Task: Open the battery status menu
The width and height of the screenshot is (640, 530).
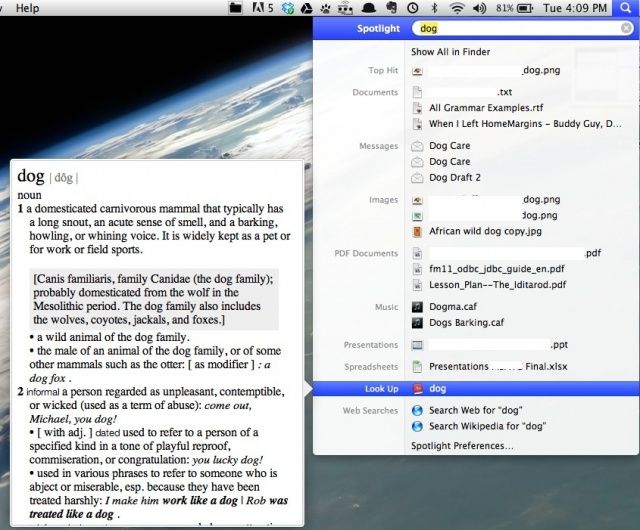Action: click(x=514, y=8)
